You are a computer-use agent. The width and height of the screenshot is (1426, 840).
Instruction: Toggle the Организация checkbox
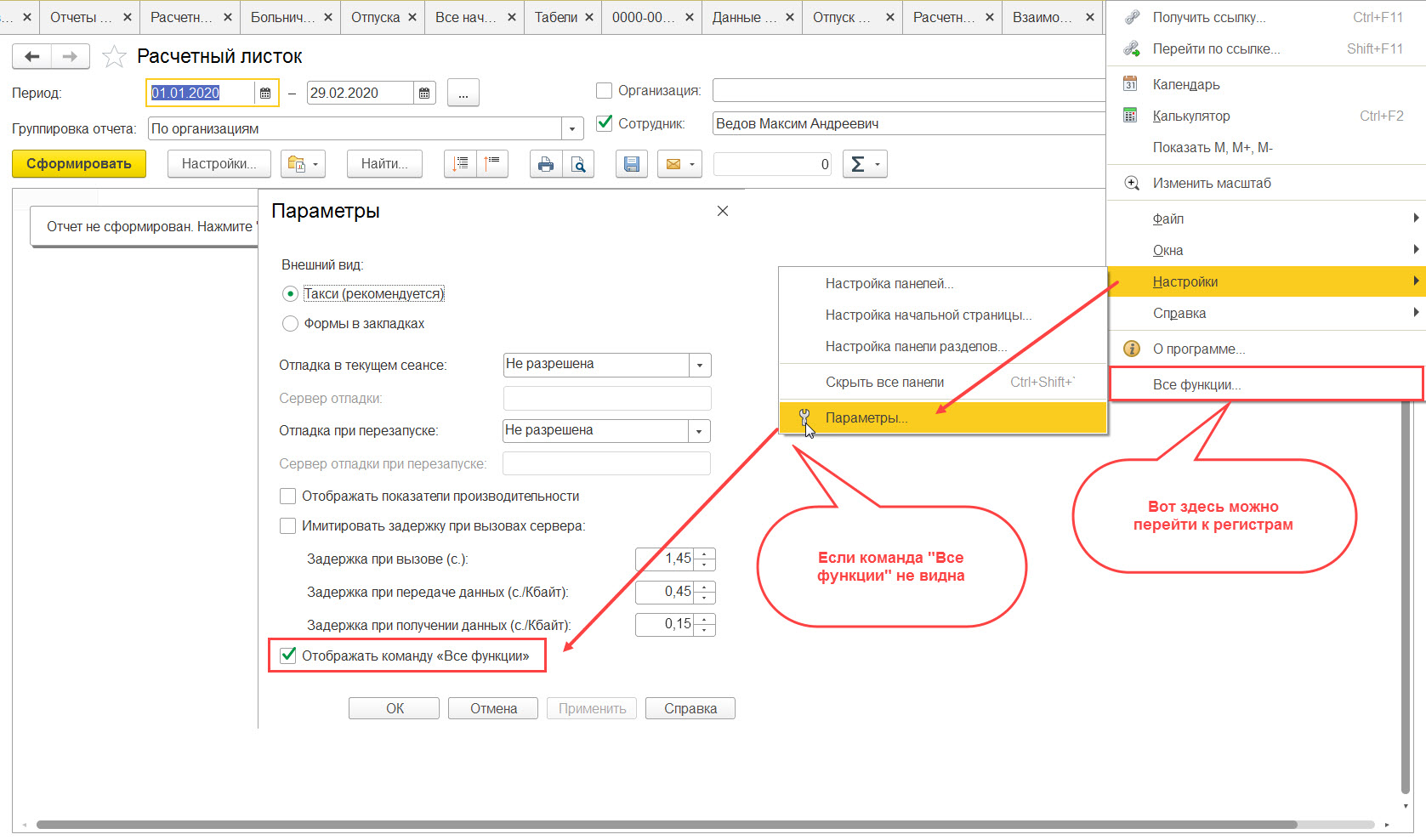[605, 90]
